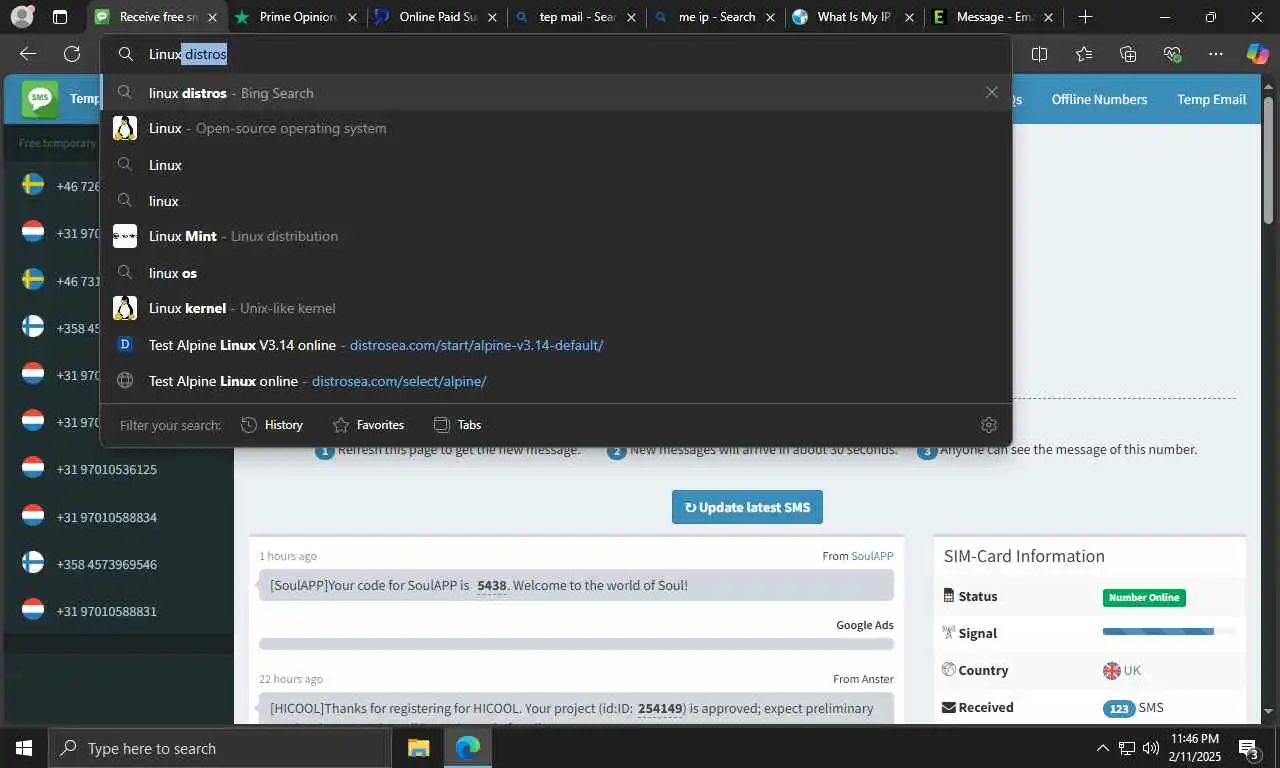This screenshot has width=1280, height=768.
Task: Filter search by Favorites
Action: tap(368, 425)
